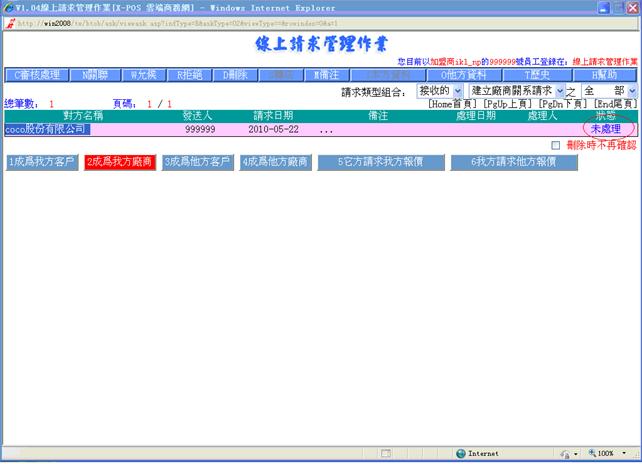Click the N關聯 toolbar button

[91, 75]
